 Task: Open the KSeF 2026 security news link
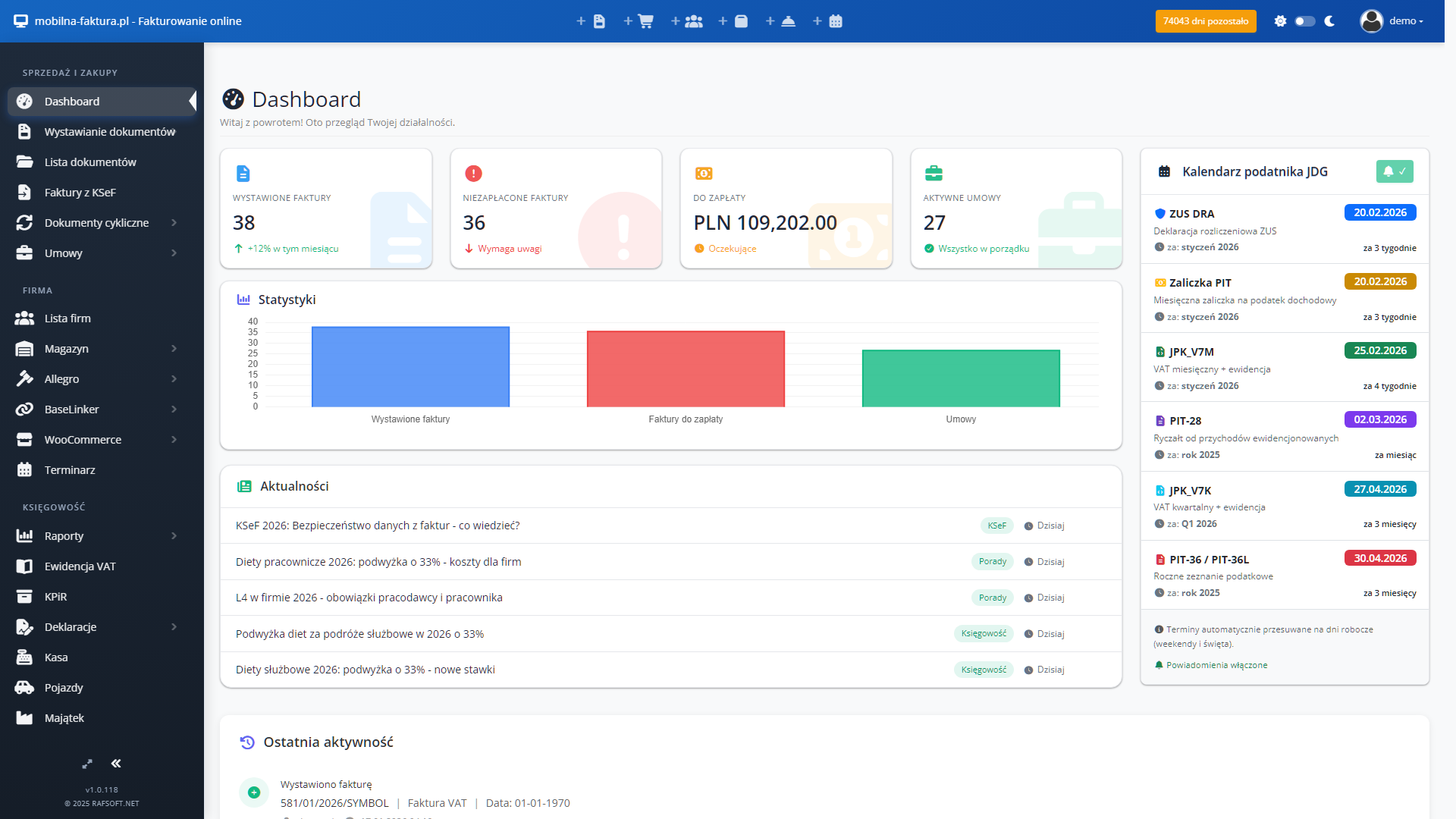(378, 526)
